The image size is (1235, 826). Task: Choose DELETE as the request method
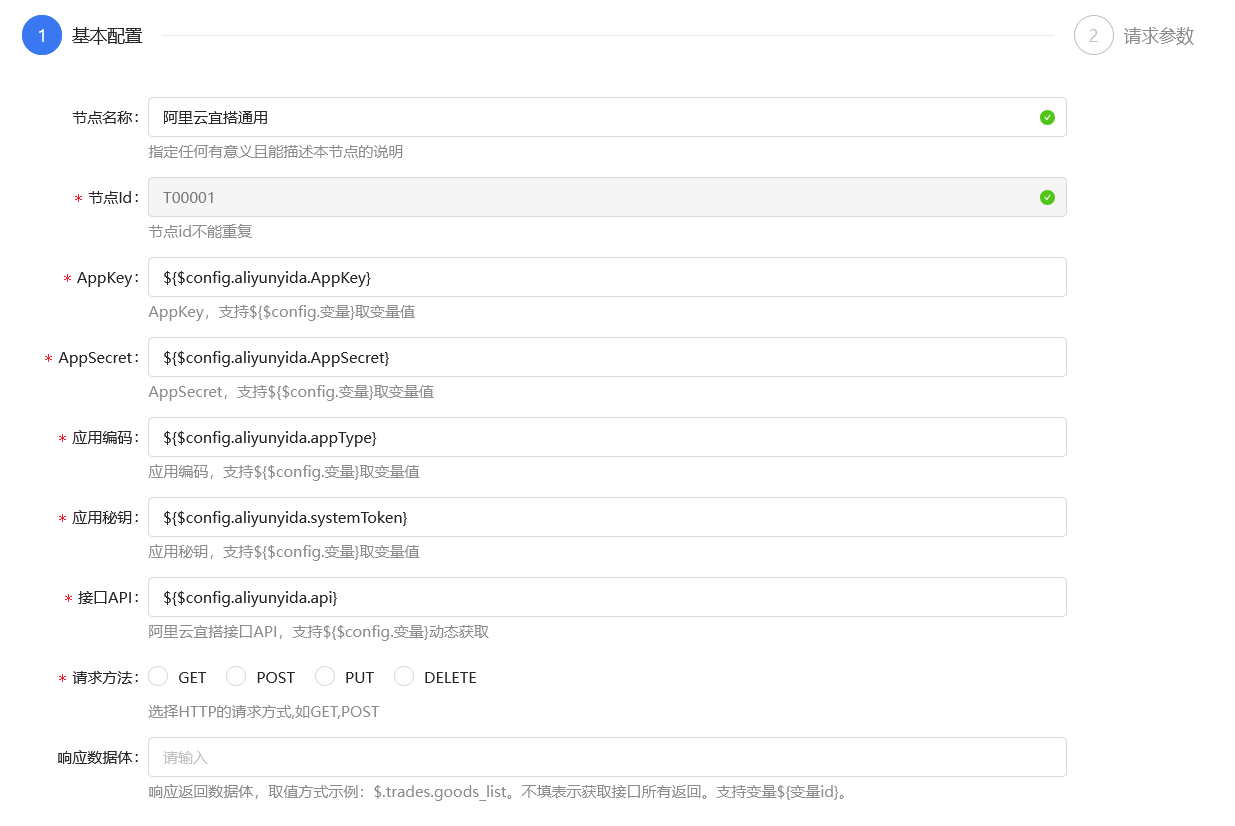(x=404, y=677)
